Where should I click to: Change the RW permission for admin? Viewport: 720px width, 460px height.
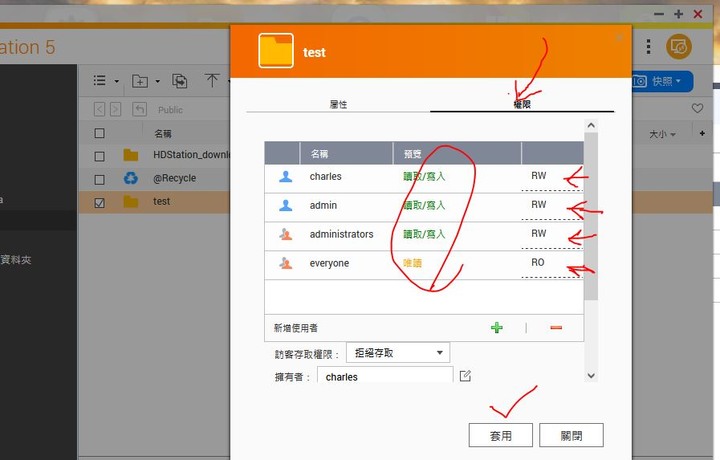[552, 205]
